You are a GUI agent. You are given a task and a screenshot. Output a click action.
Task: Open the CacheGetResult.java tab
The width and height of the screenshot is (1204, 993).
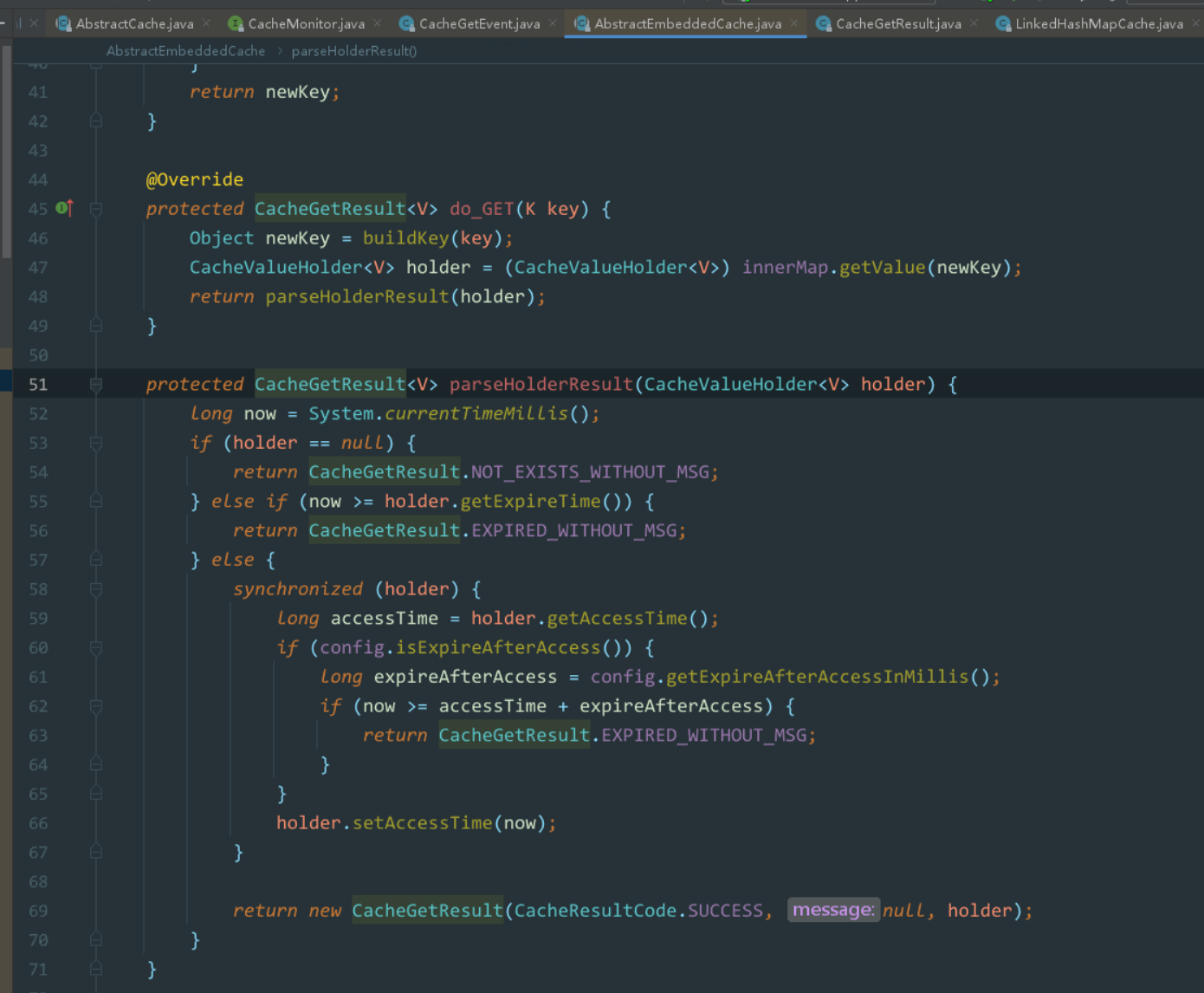[898, 23]
